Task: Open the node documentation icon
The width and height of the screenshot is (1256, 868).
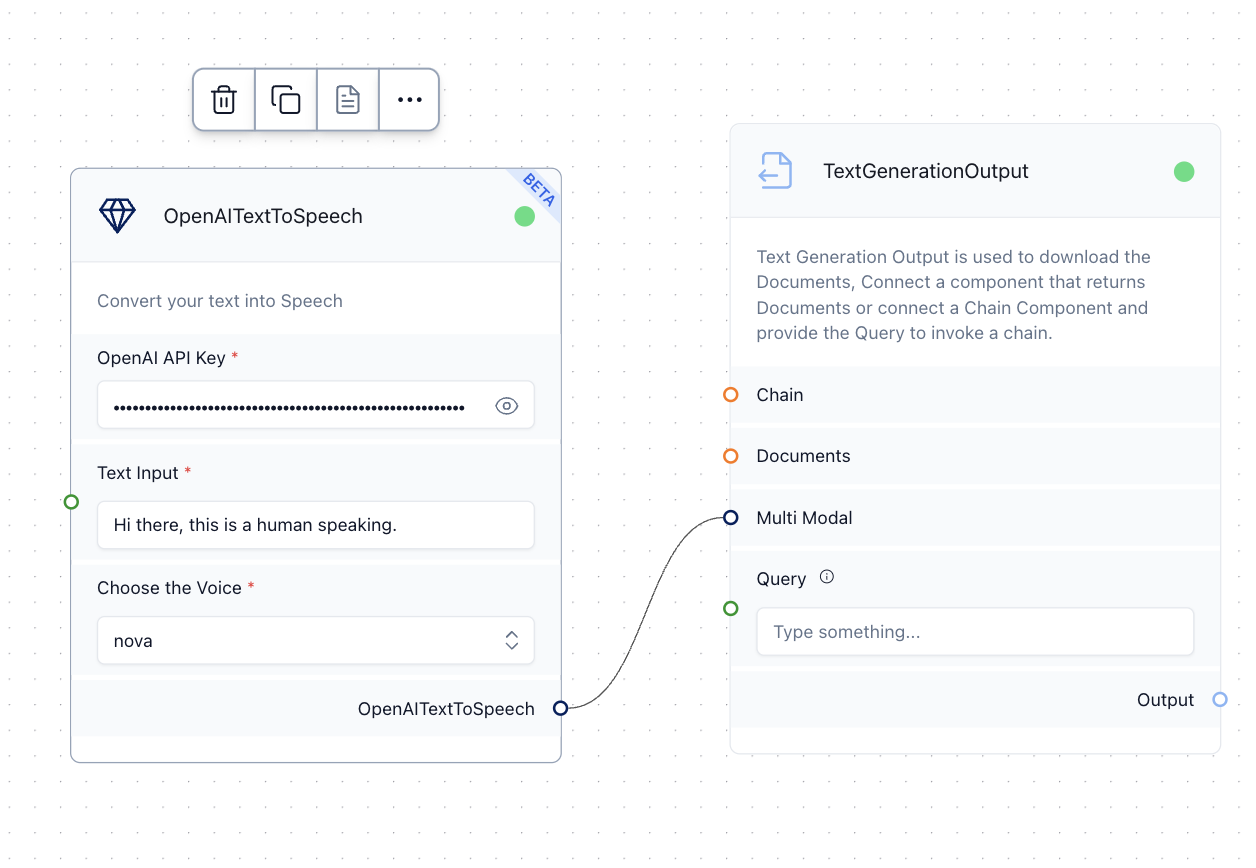Action: point(348,100)
